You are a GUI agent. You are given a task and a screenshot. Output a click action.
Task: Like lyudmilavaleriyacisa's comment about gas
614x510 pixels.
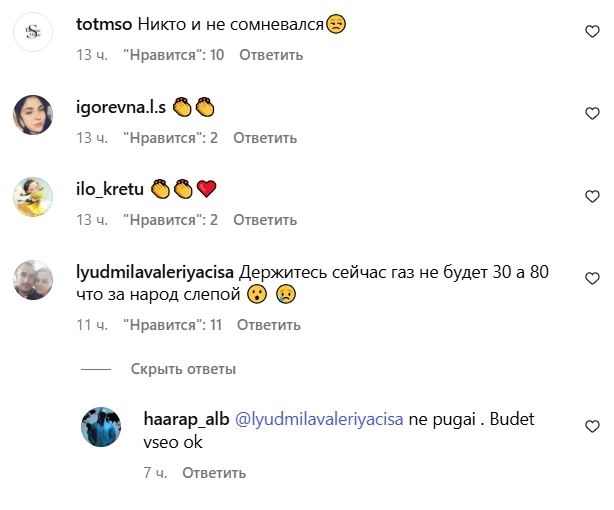pyautogui.click(x=592, y=279)
